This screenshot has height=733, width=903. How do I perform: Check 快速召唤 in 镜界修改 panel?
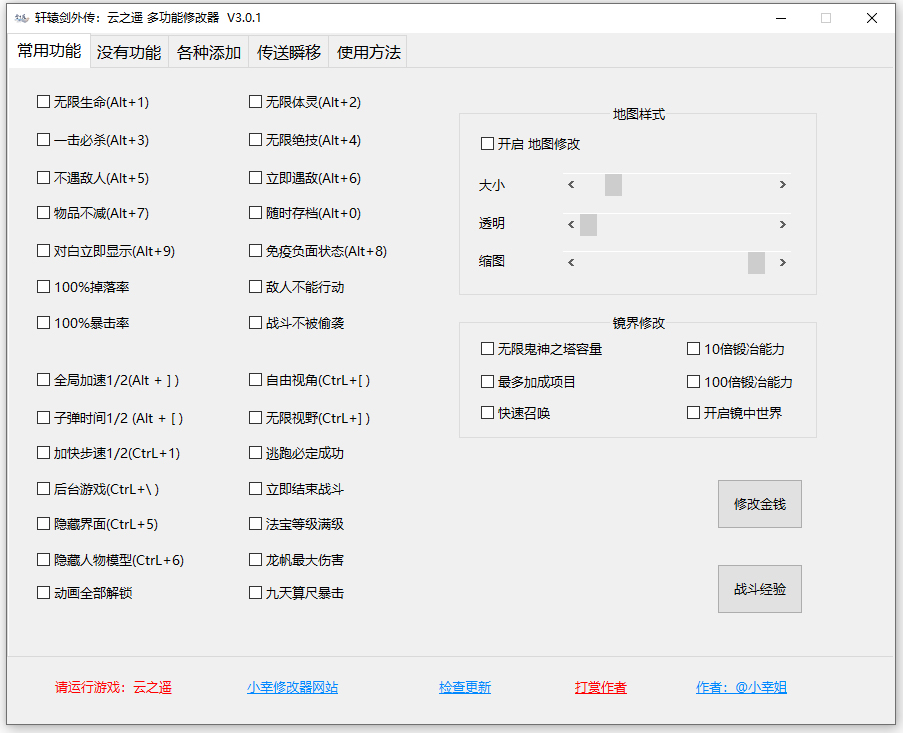[x=487, y=412]
